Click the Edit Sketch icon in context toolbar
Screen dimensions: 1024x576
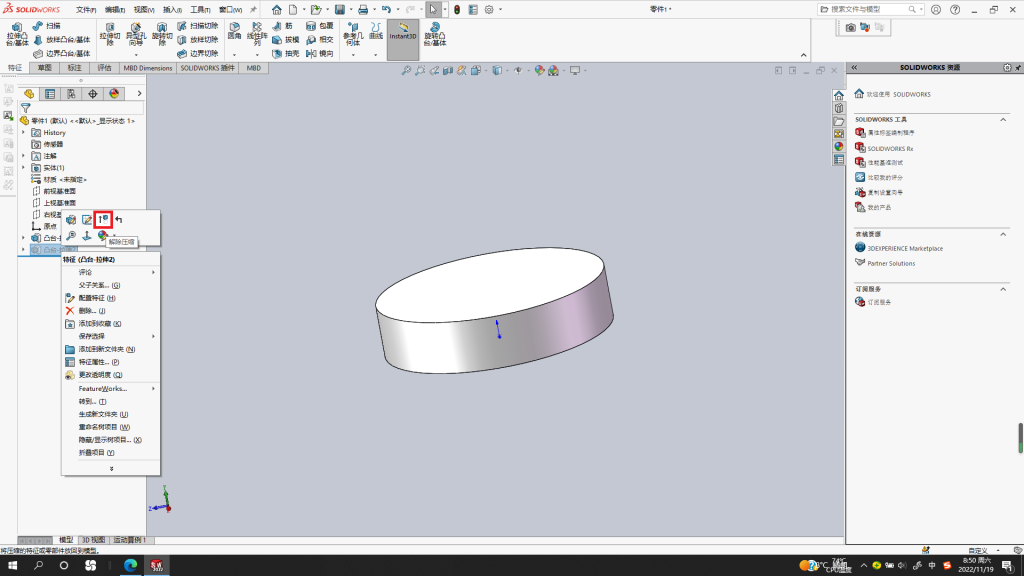(87, 219)
